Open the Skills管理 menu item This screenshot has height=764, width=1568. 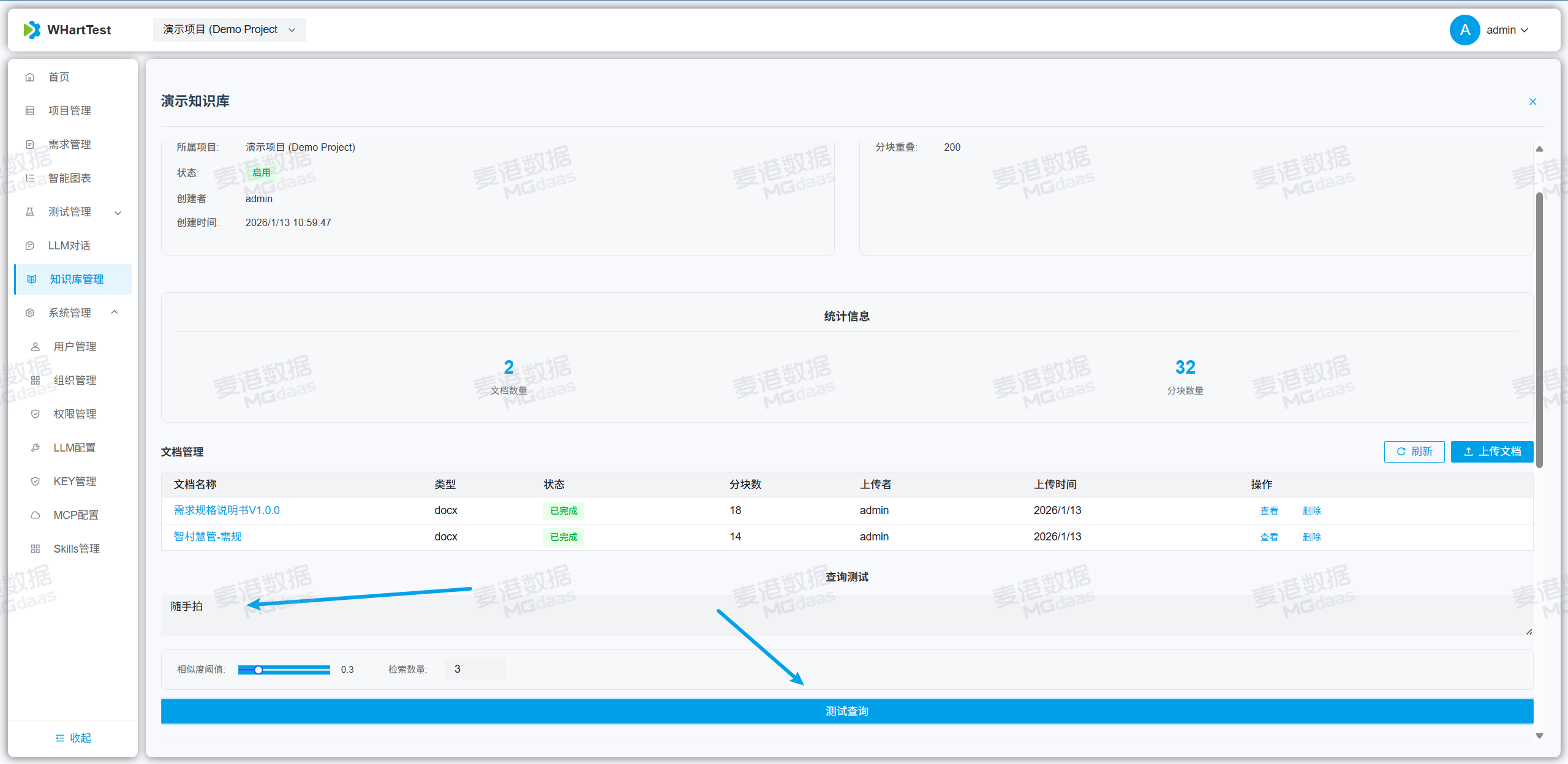tap(77, 549)
